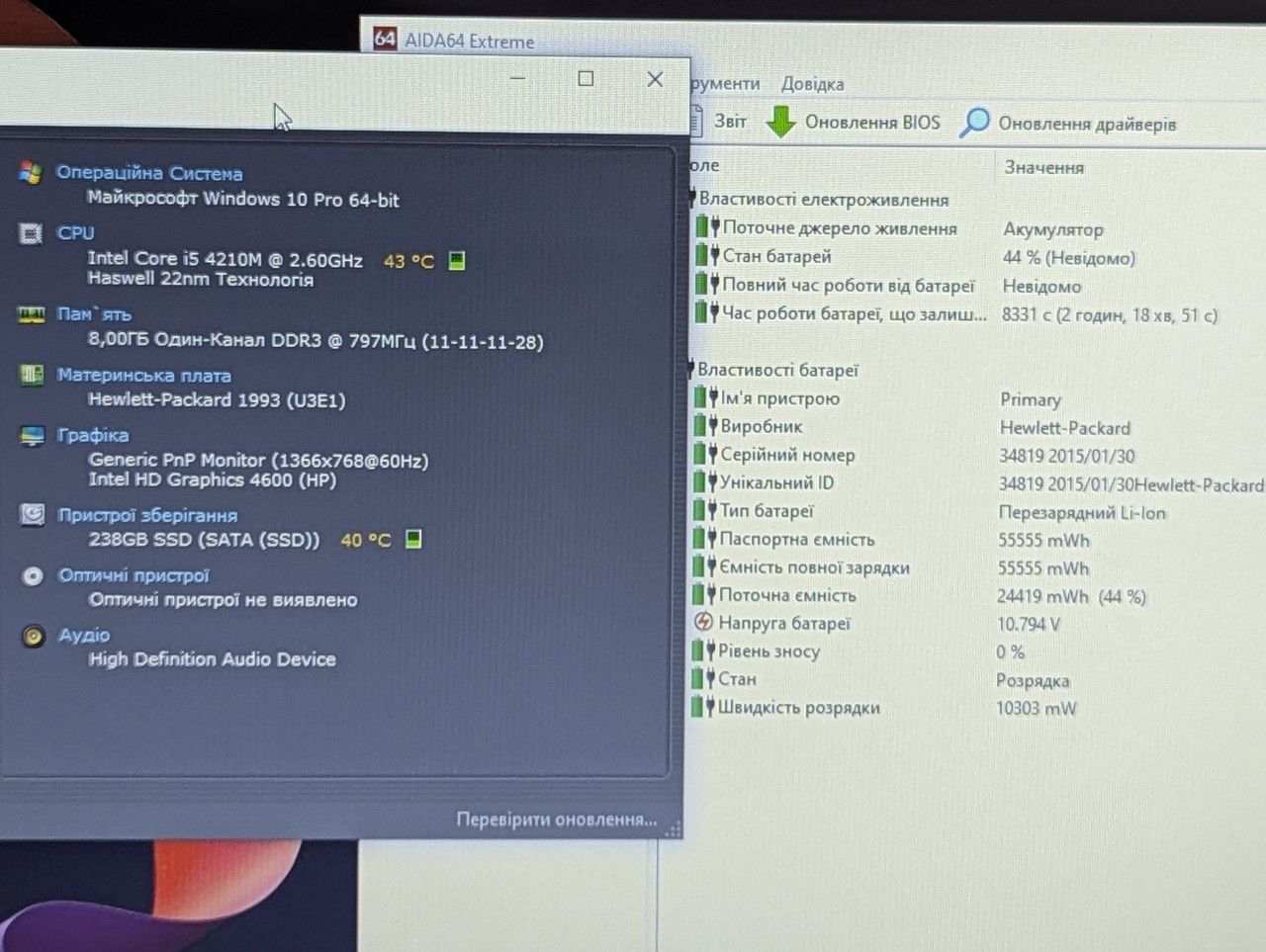Click the magnifier icon for Оновлення драйверів
1266x952 pixels.
[974, 123]
